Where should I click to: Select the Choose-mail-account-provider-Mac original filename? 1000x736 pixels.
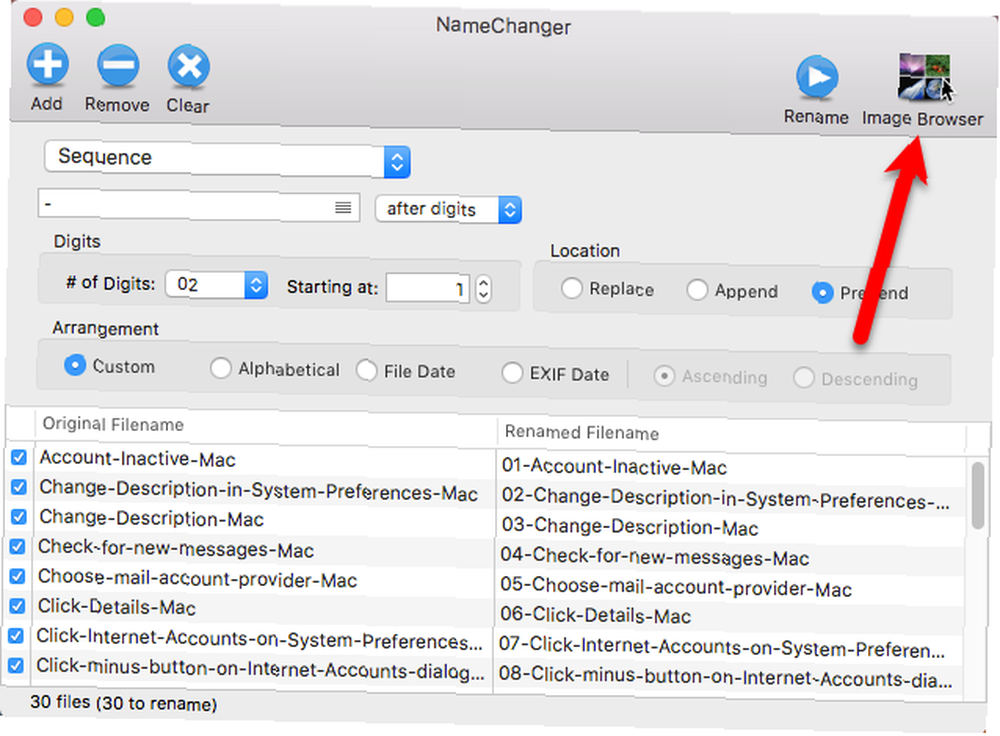pyautogui.click(x=197, y=578)
